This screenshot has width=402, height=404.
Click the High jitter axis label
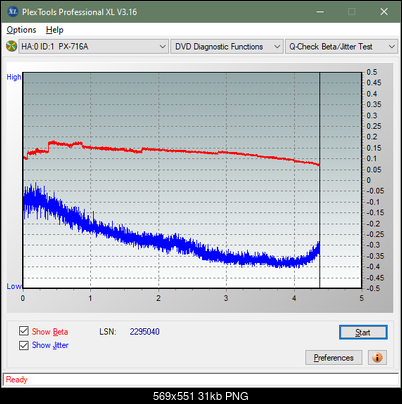(x=14, y=77)
